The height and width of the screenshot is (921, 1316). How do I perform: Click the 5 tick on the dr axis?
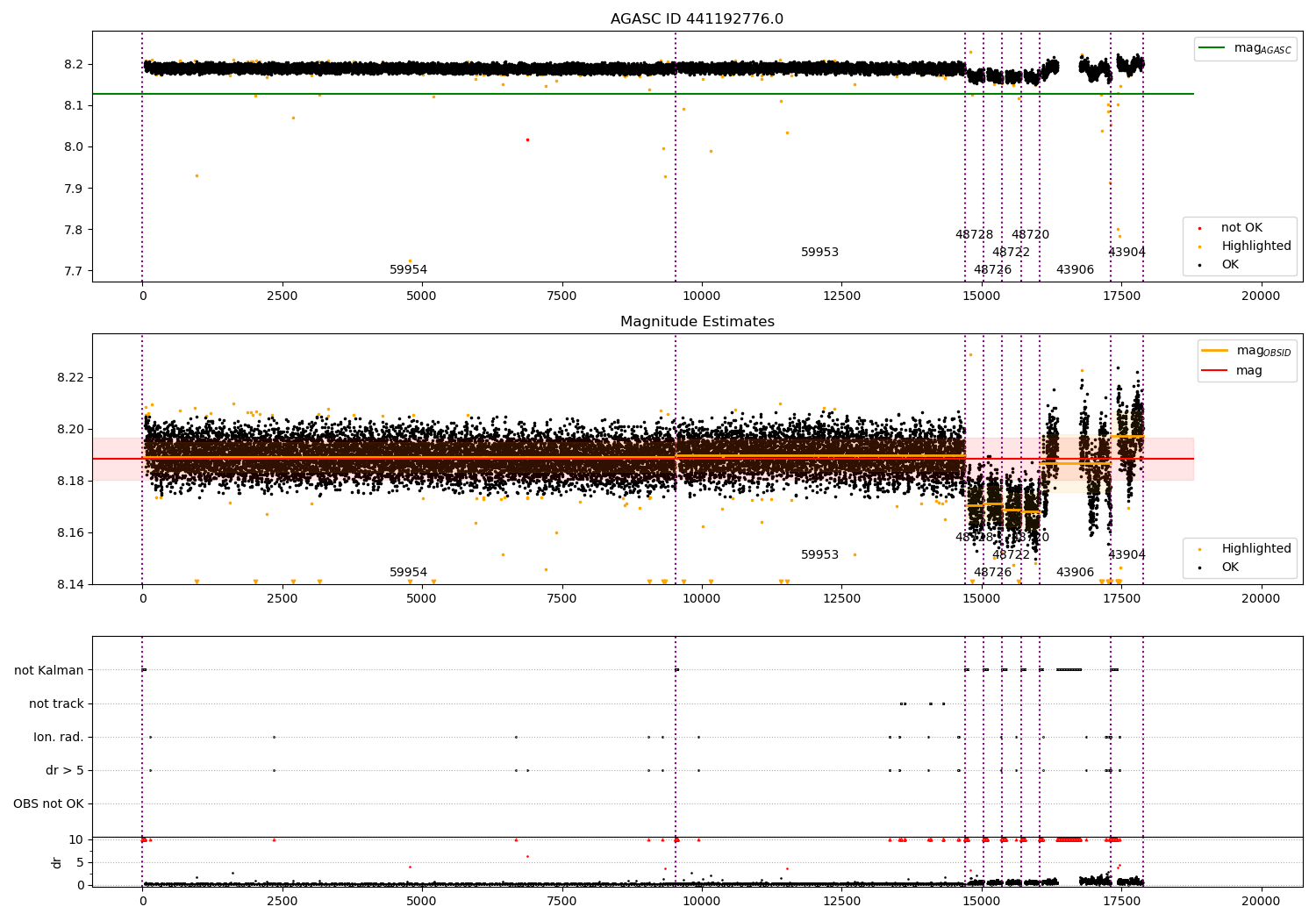pos(80,863)
